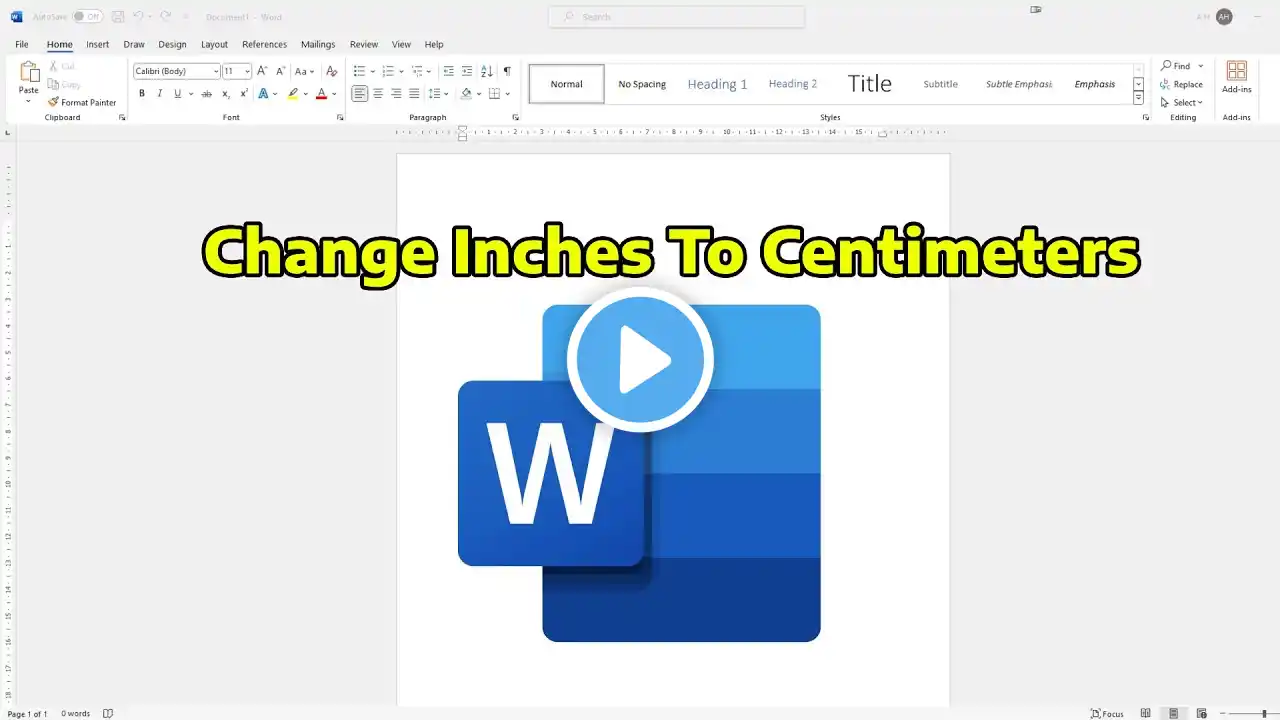Switch to the Mailings tab
Image resolution: width=1280 pixels, height=720 pixels.
[318, 44]
